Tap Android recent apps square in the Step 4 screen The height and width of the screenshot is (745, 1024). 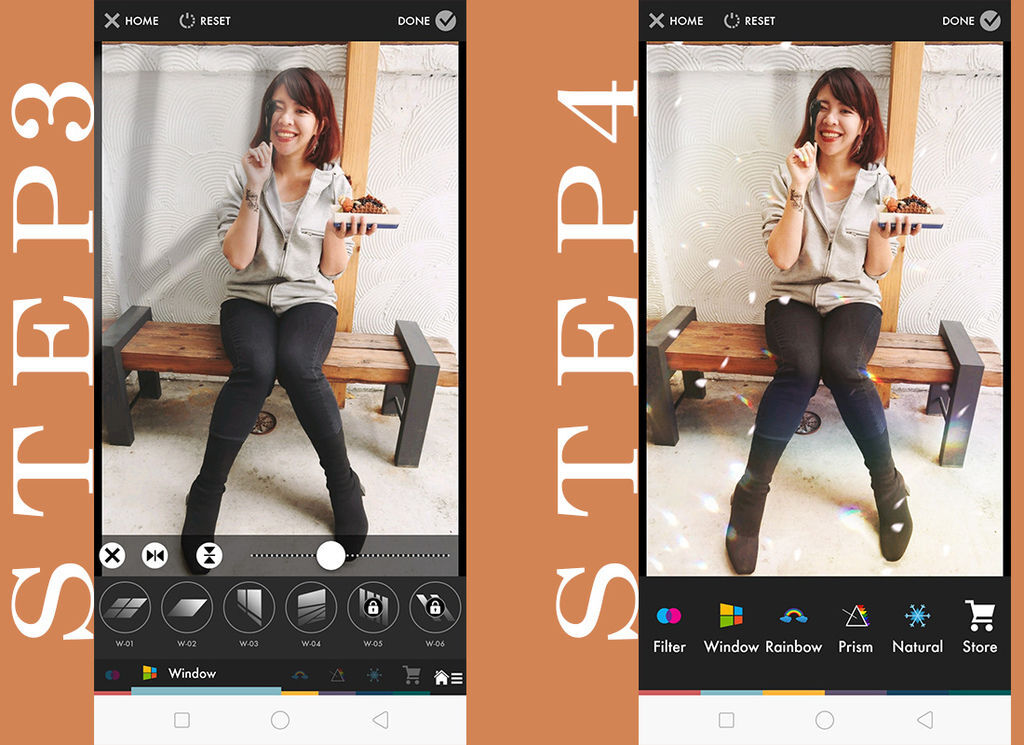[726, 720]
